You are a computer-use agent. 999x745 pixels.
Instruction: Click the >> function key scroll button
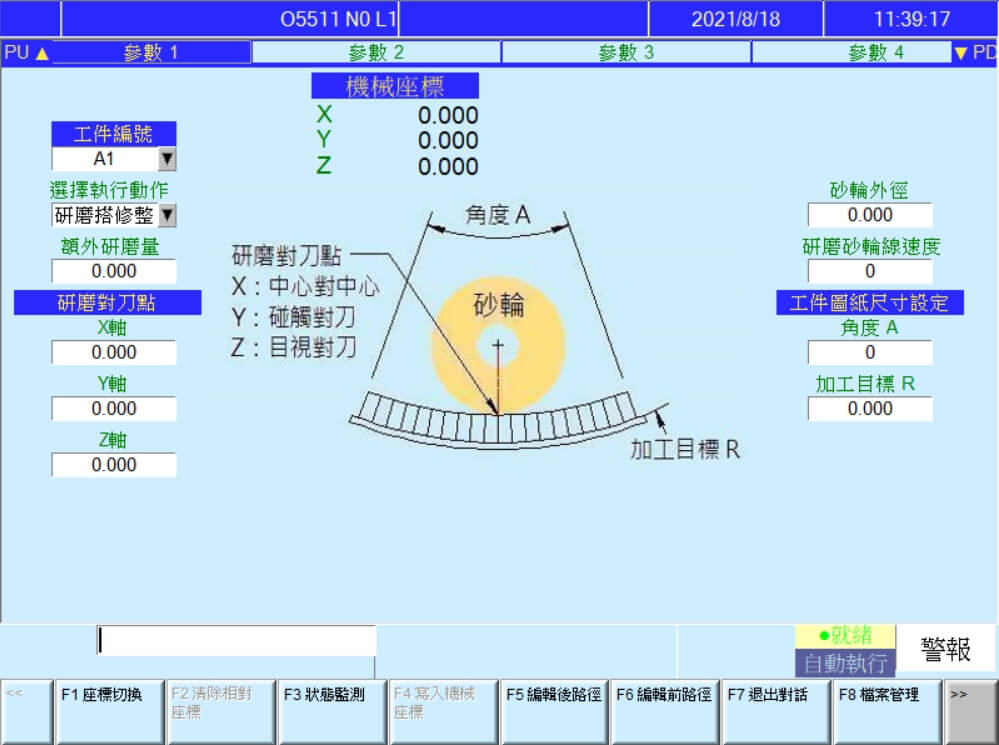click(x=970, y=712)
